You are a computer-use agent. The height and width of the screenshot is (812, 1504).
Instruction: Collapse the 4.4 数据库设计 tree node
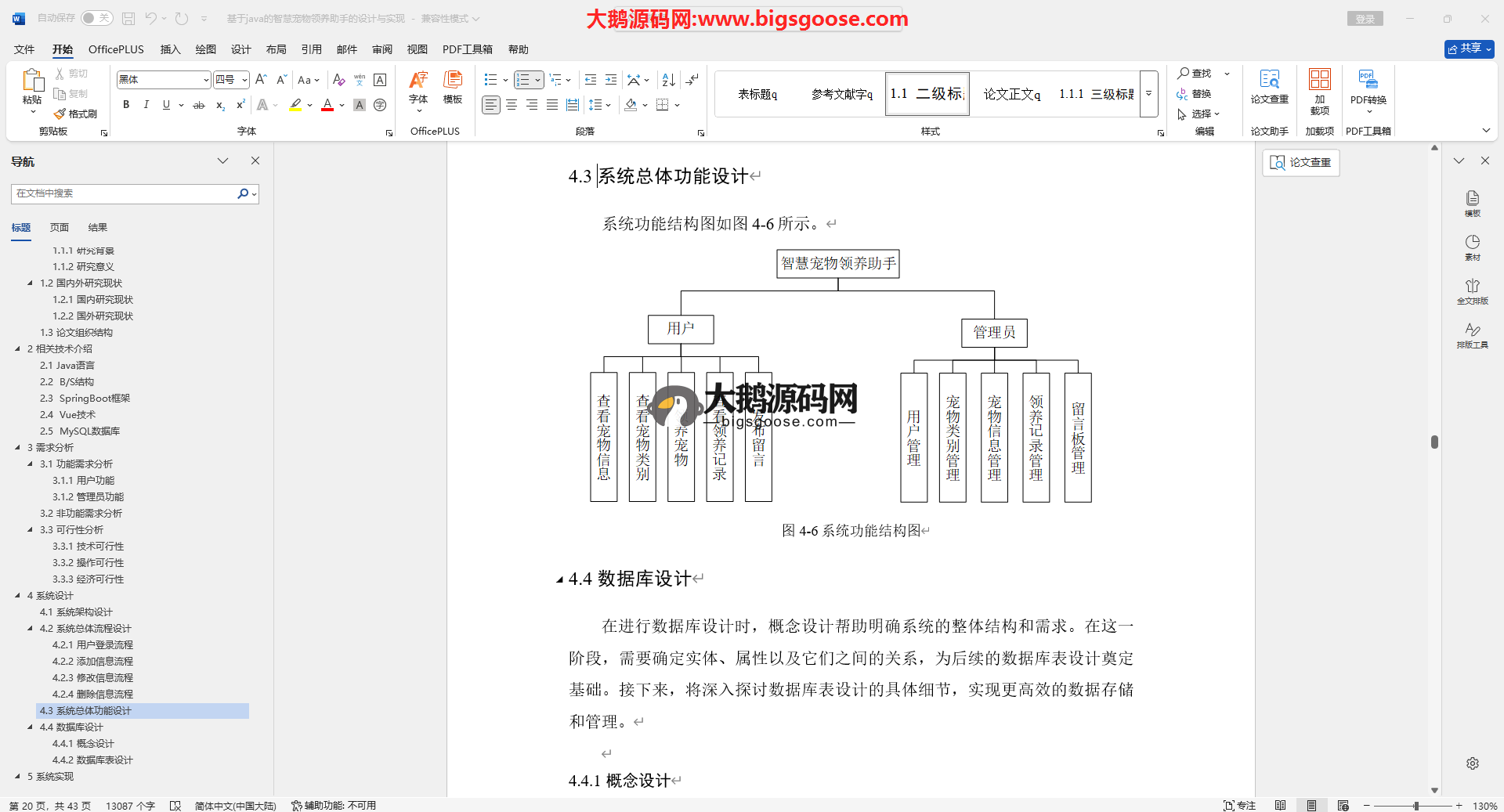(31, 727)
